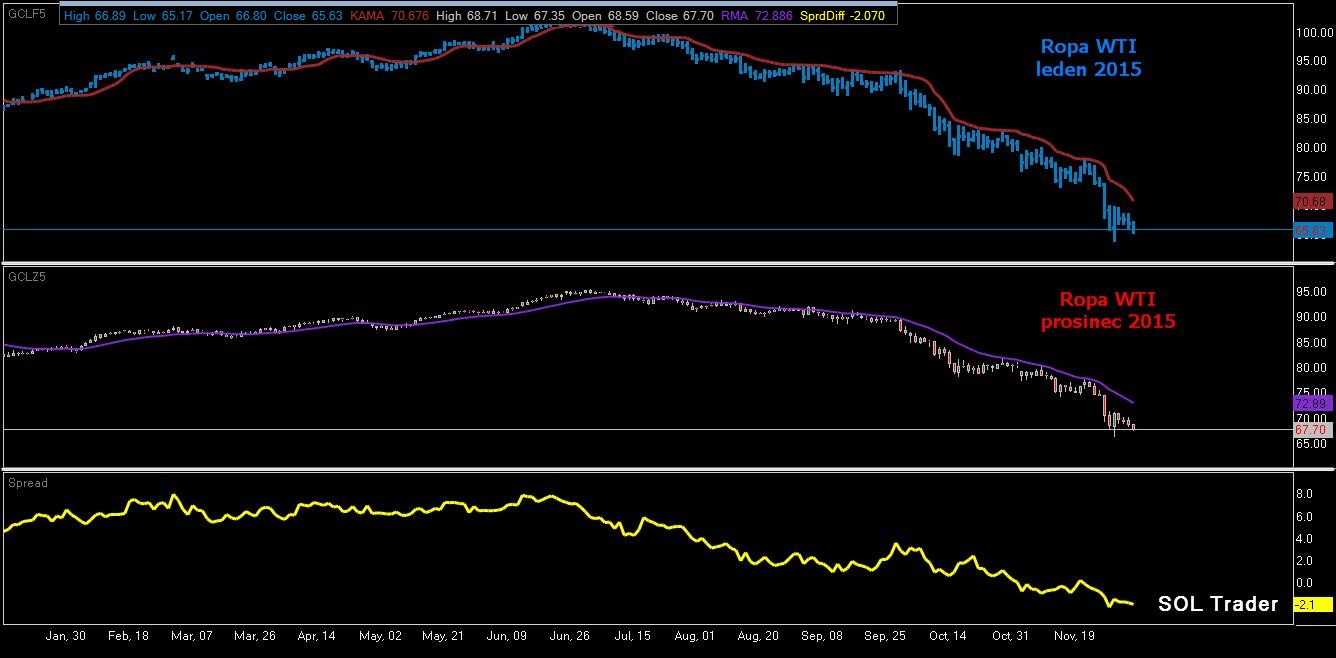The width and height of the screenshot is (1336, 658).
Task: Select the Ropa WTI prosinec 2015 annotation
Action: [x=1108, y=310]
